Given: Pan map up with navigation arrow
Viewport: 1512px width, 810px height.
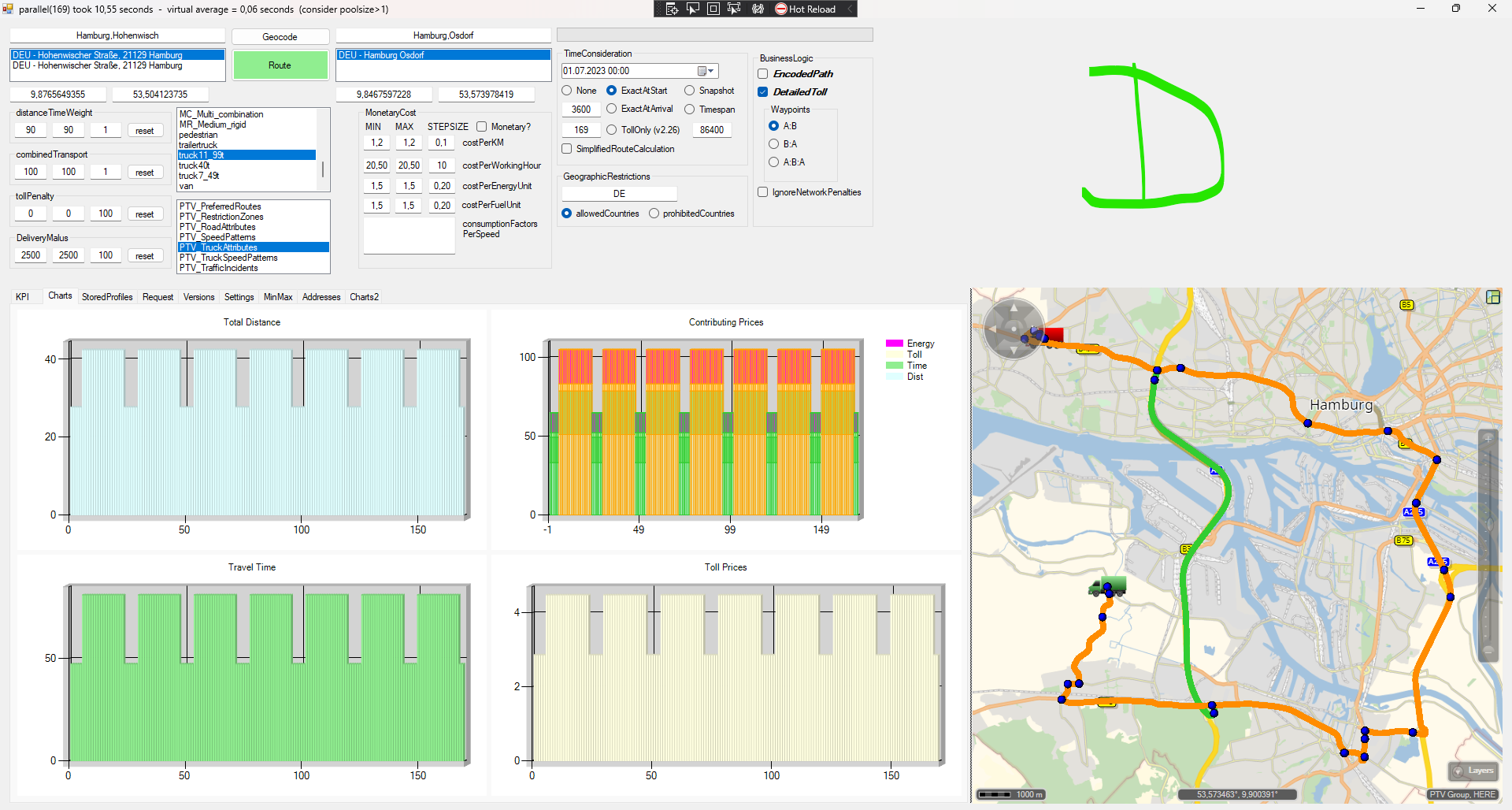Looking at the screenshot, I should click(1014, 307).
